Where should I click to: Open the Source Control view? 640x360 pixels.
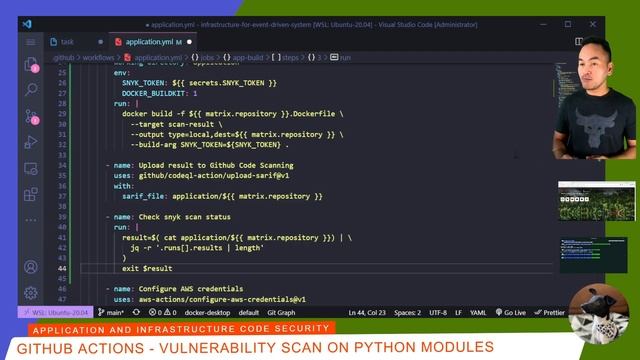31,117
